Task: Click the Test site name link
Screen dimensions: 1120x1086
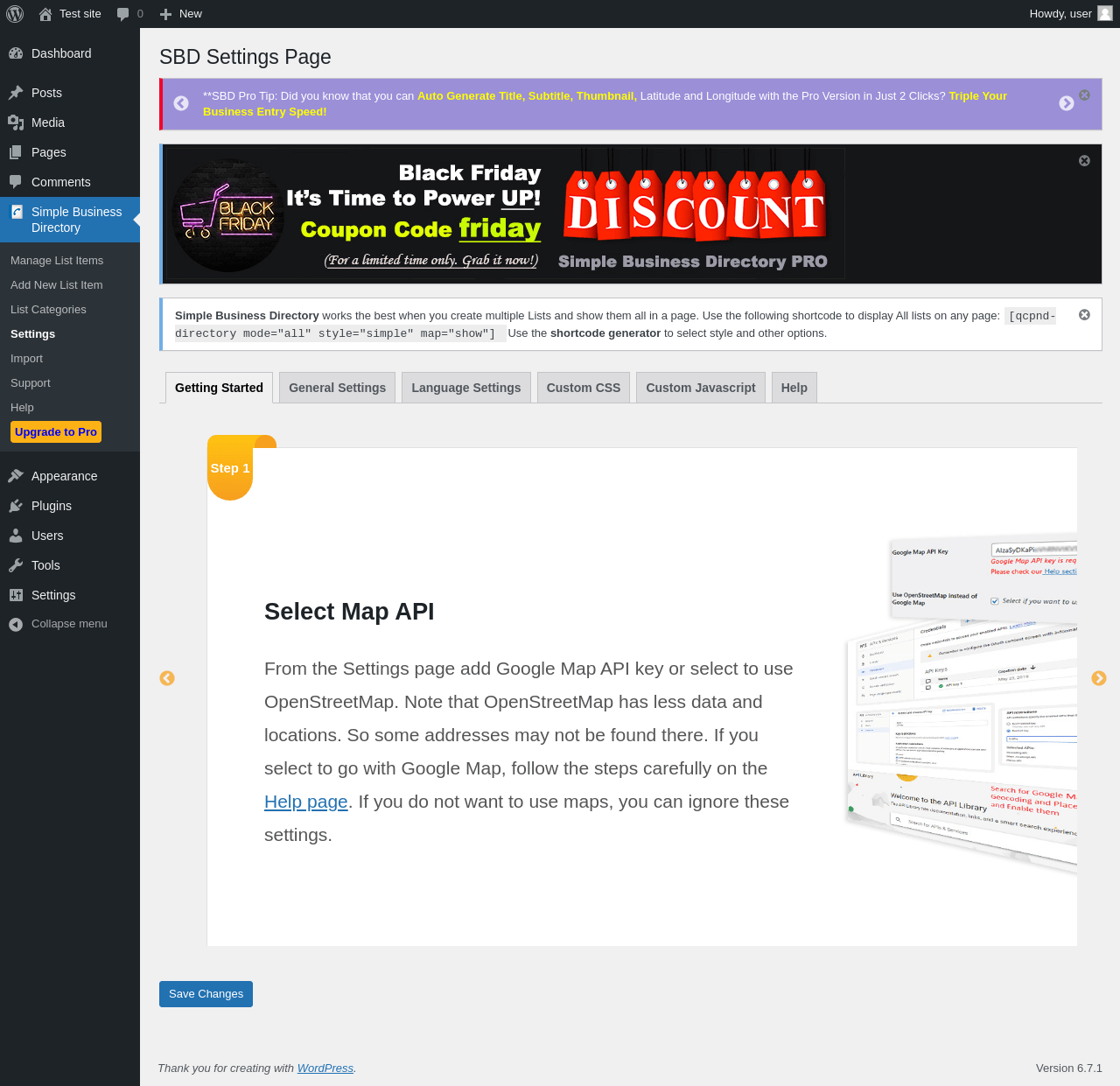Action: tap(80, 14)
